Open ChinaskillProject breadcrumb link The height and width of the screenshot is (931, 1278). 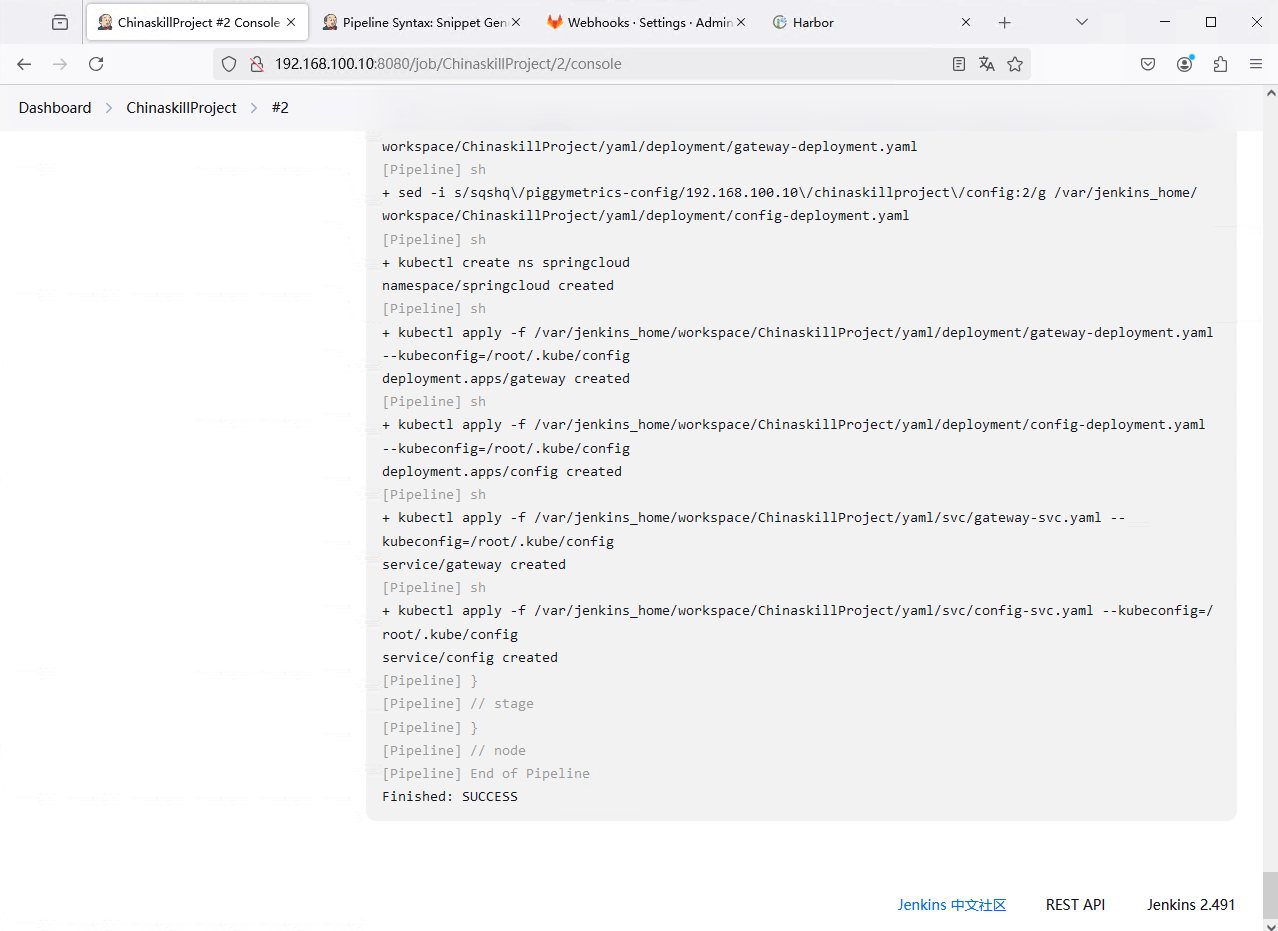pyautogui.click(x=181, y=108)
